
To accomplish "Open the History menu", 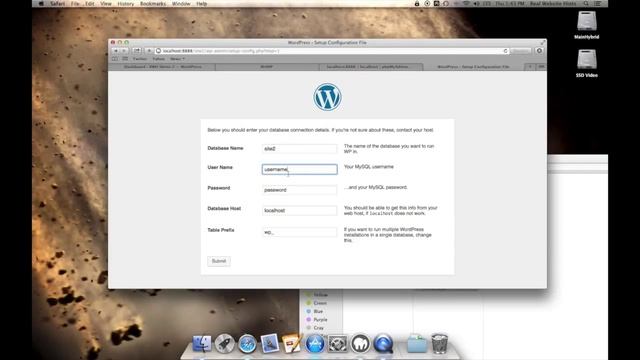I will tap(125, 4).
